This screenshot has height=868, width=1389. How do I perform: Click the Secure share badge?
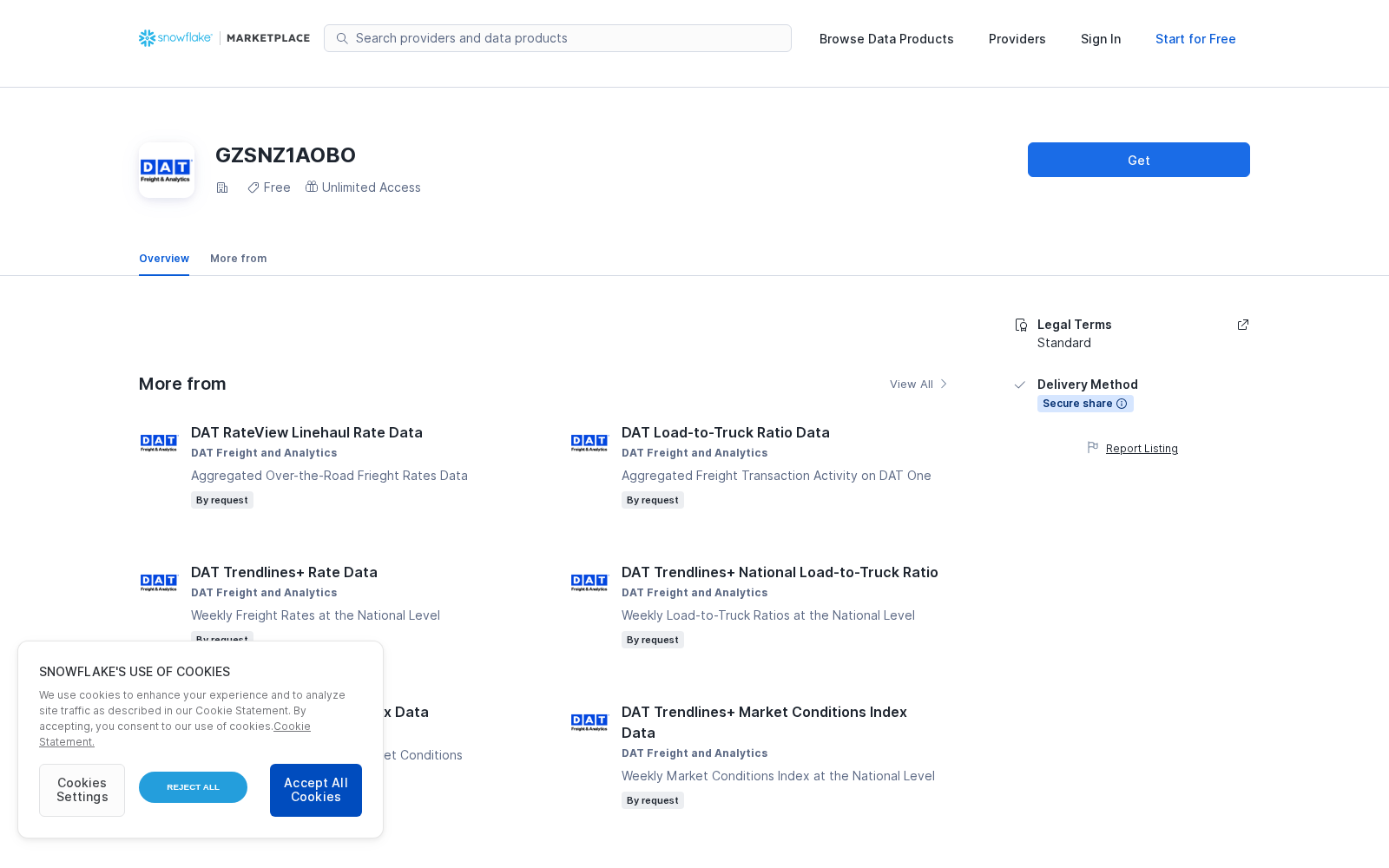pos(1085,404)
